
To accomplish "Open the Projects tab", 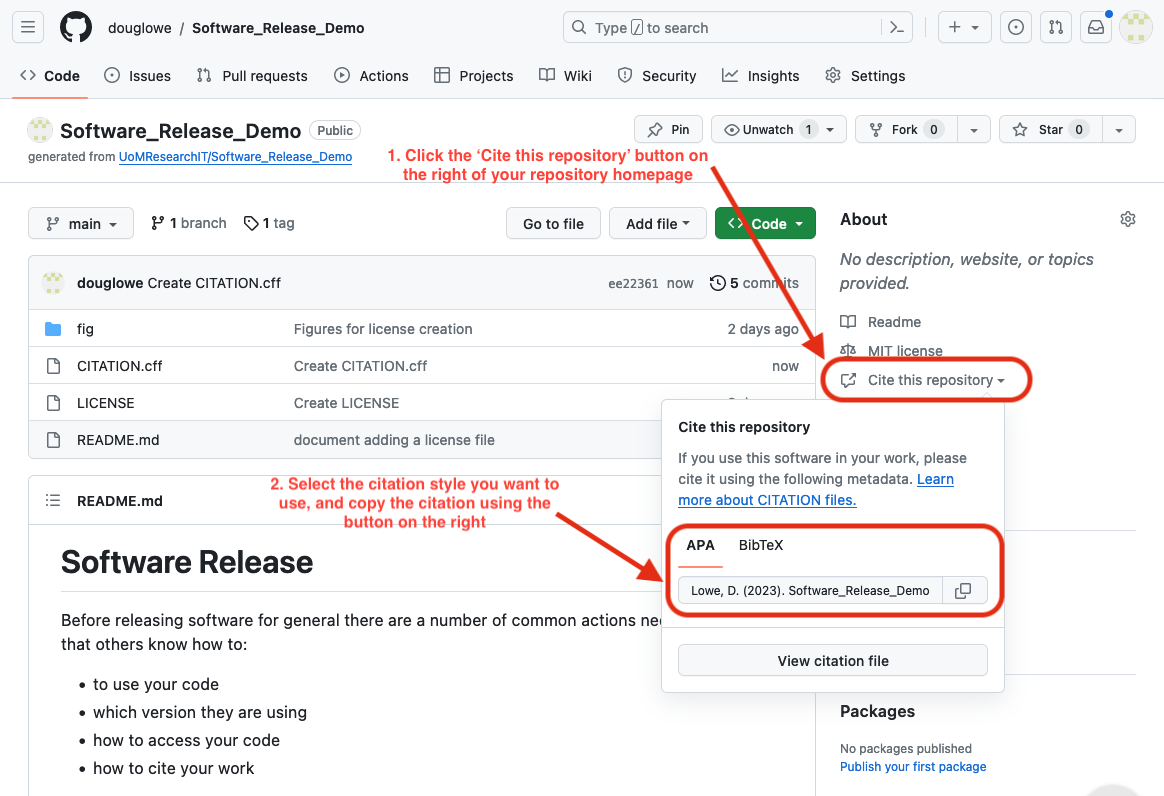I will (474, 76).
